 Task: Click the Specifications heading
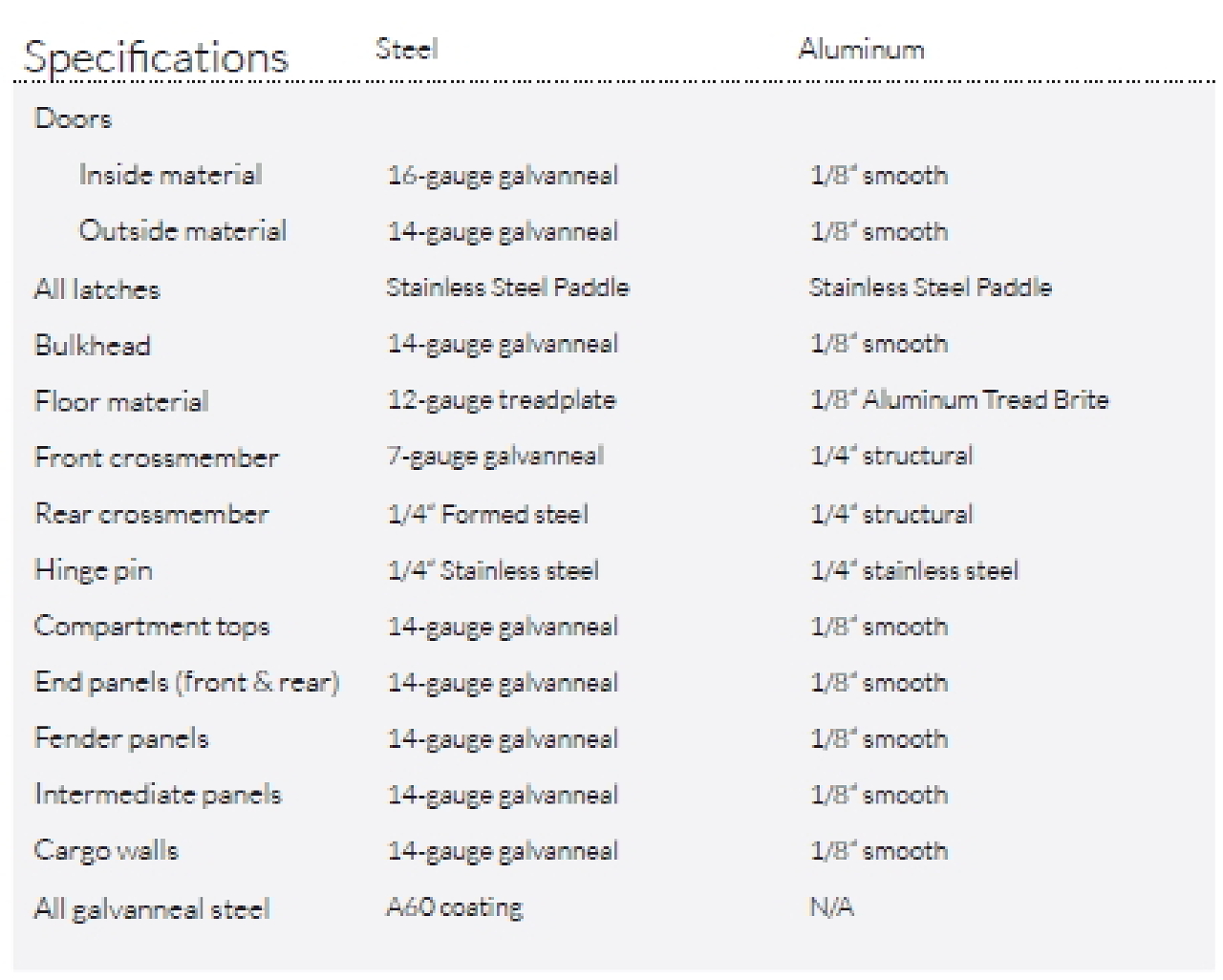tap(155, 57)
